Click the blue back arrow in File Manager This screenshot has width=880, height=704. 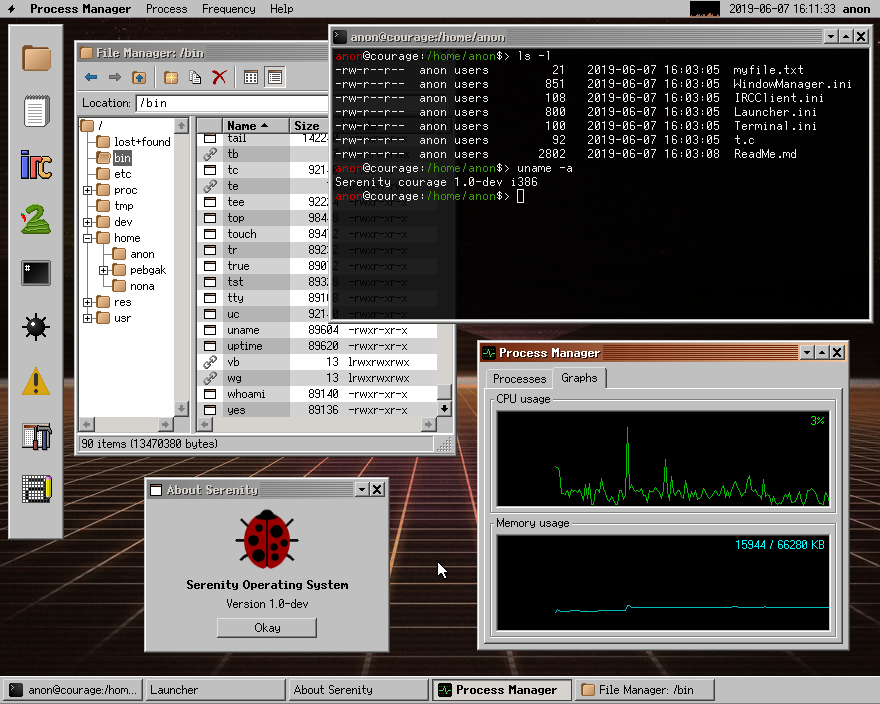click(91, 77)
